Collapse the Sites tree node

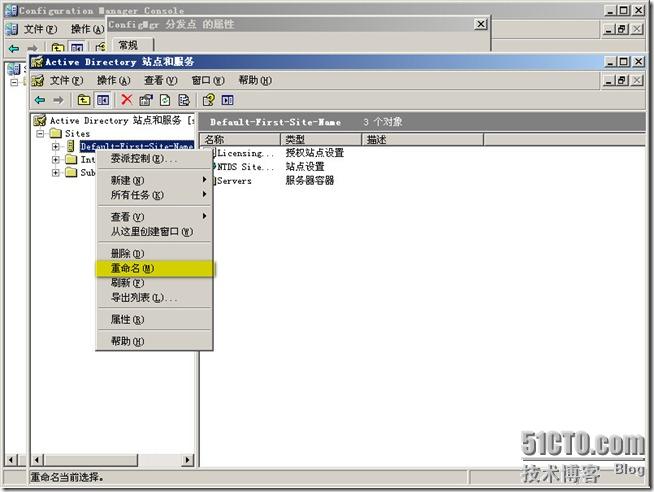pyautogui.click(x=40, y=133)
